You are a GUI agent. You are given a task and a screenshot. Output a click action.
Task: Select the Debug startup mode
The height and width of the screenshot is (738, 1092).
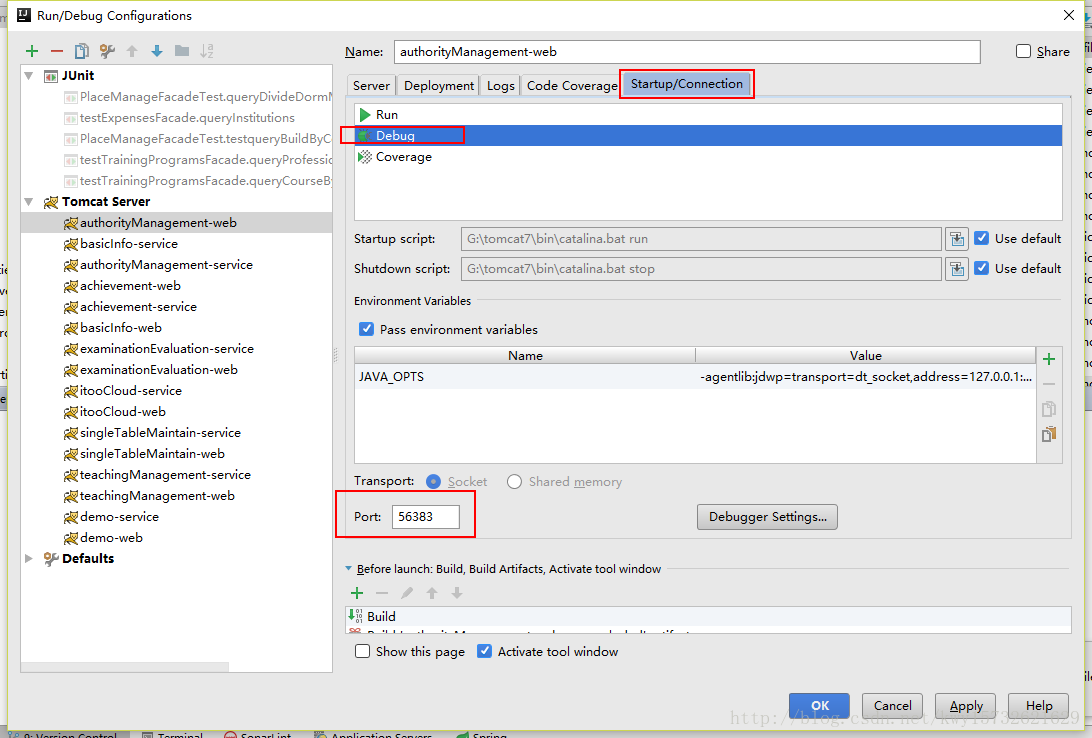click(x=708, y=136)
